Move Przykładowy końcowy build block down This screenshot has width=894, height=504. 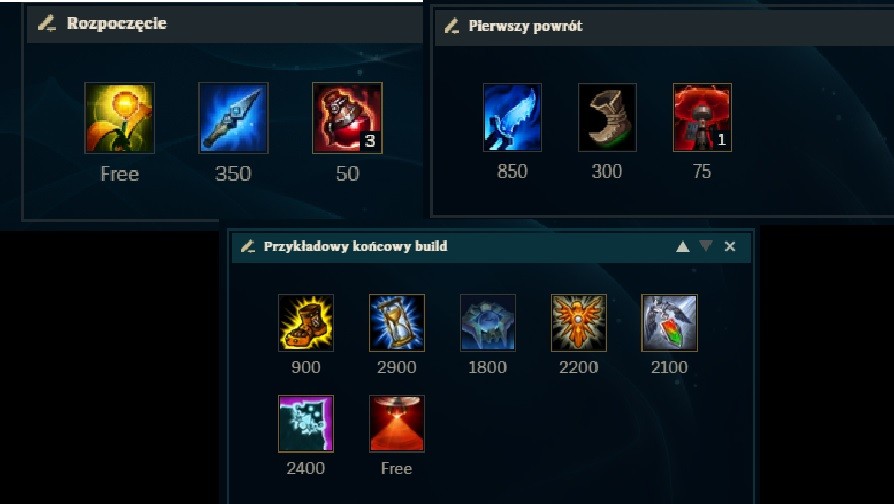click(706, 246)
